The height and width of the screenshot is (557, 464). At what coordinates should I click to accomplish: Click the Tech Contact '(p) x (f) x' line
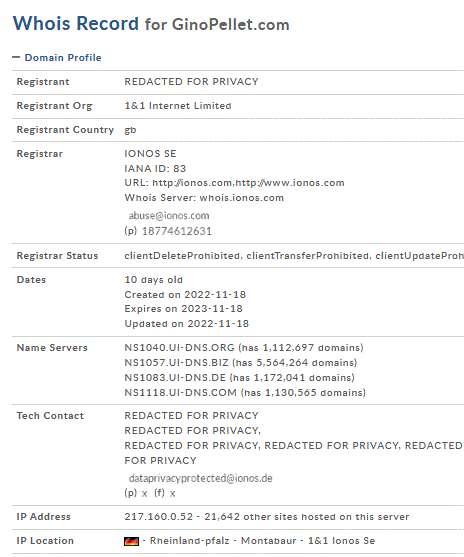coord(150,493)
